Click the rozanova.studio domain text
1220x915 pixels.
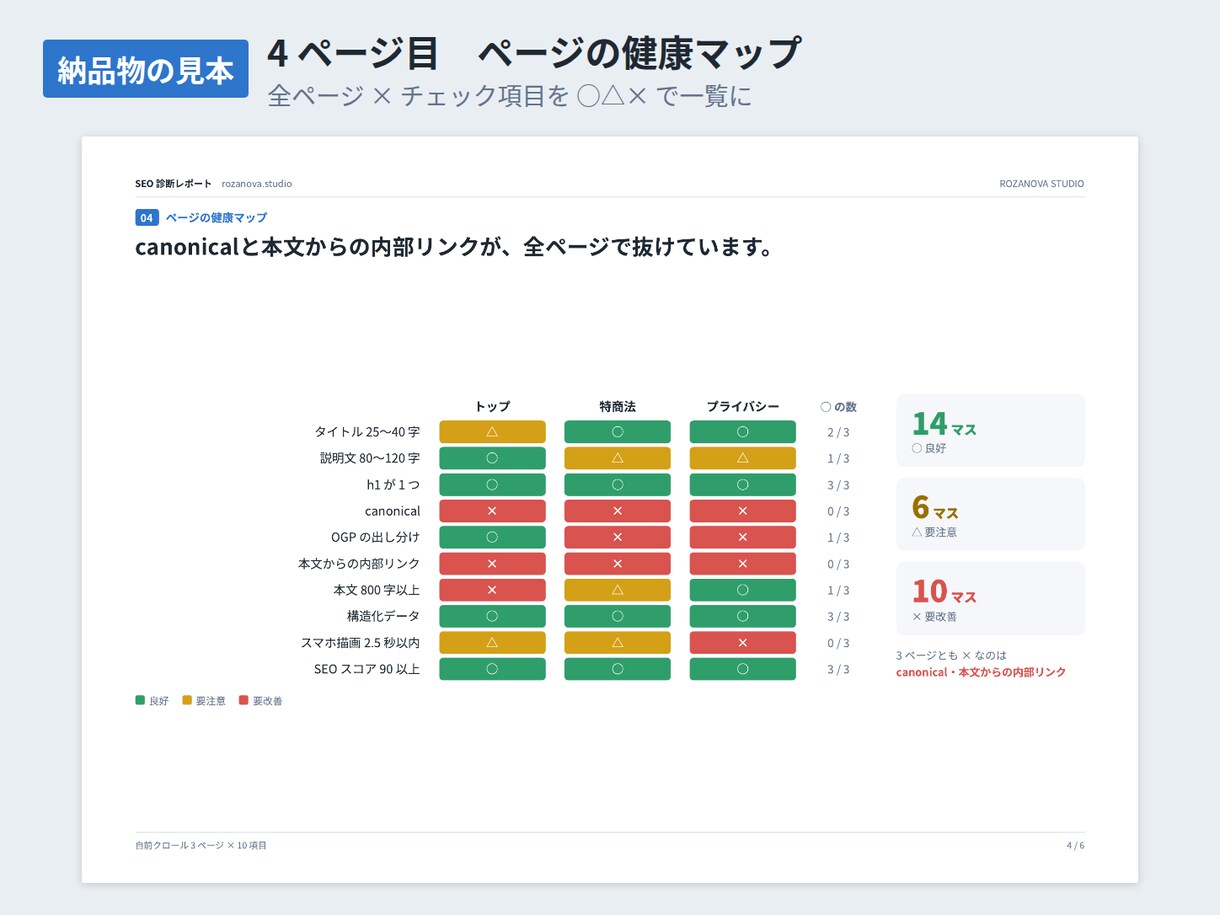(257, 184)
